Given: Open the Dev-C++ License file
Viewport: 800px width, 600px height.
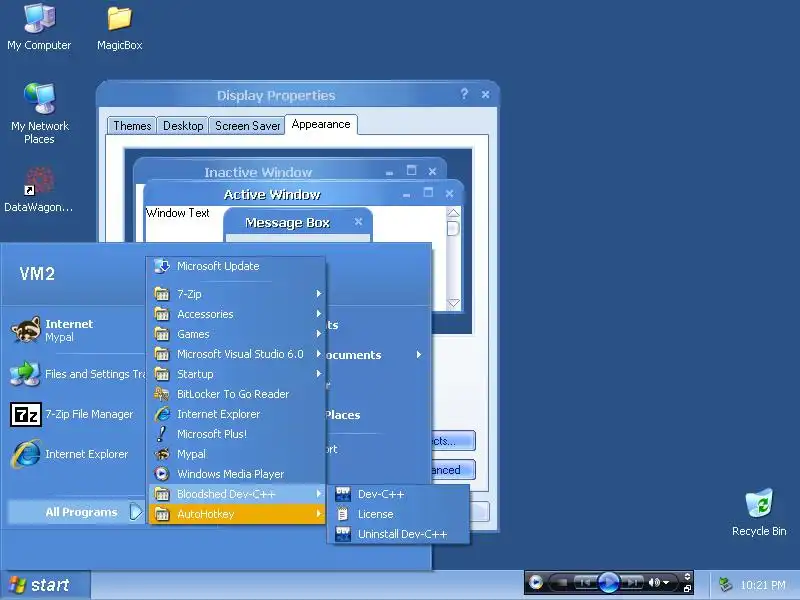Looking at the screenshot, I should (x=398, y=514).
